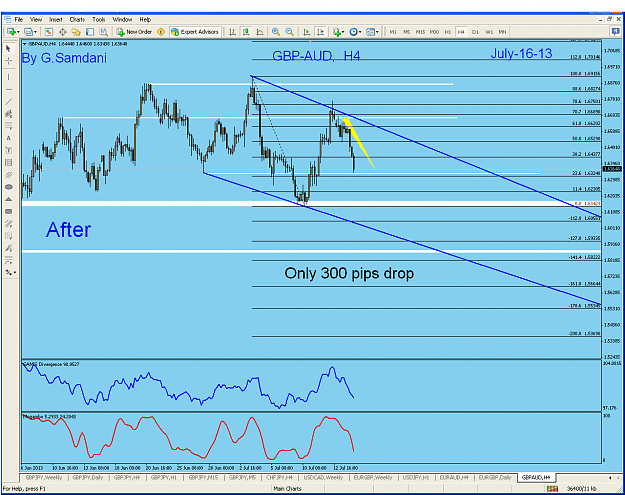
Task: Expand the GBPAUD,H4 chart title arrow
Action: click(x=25, y=44)
